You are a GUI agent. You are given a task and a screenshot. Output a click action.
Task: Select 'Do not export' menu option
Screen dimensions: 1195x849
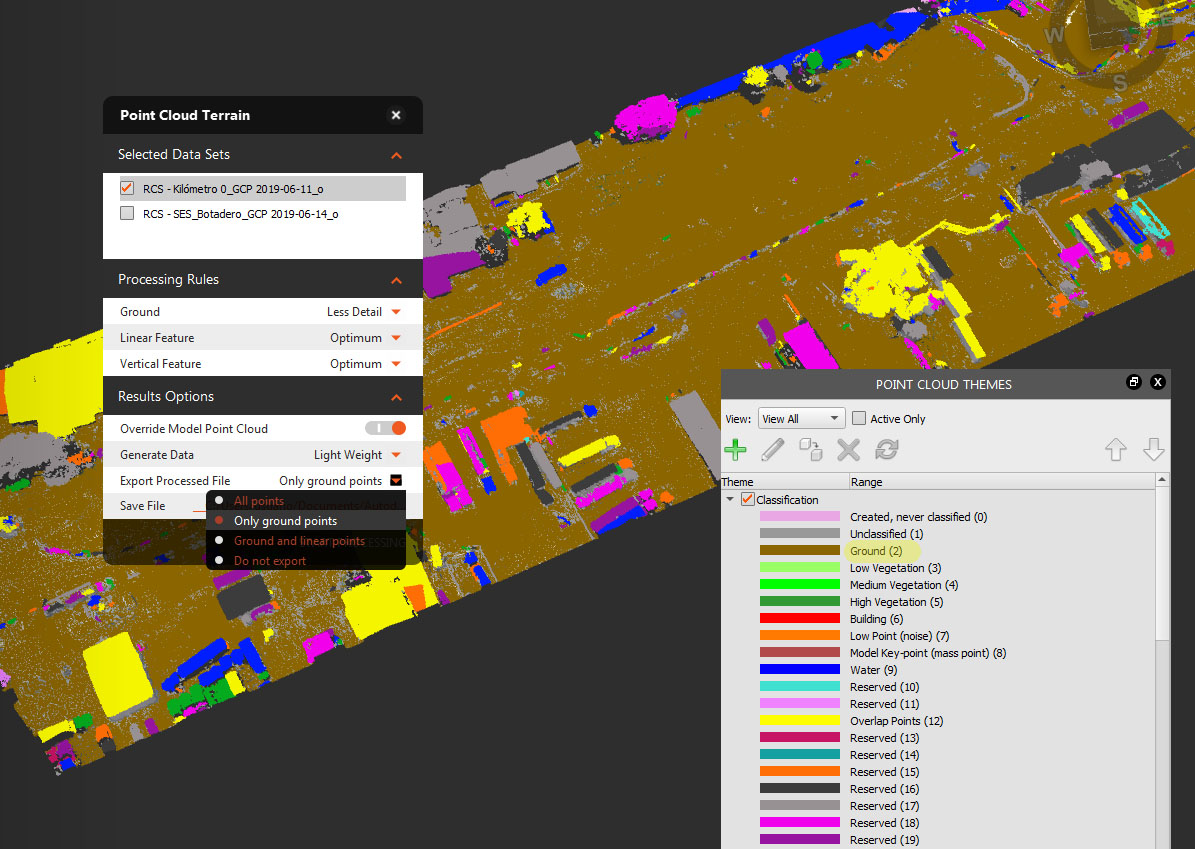click(x=269, y=561)
